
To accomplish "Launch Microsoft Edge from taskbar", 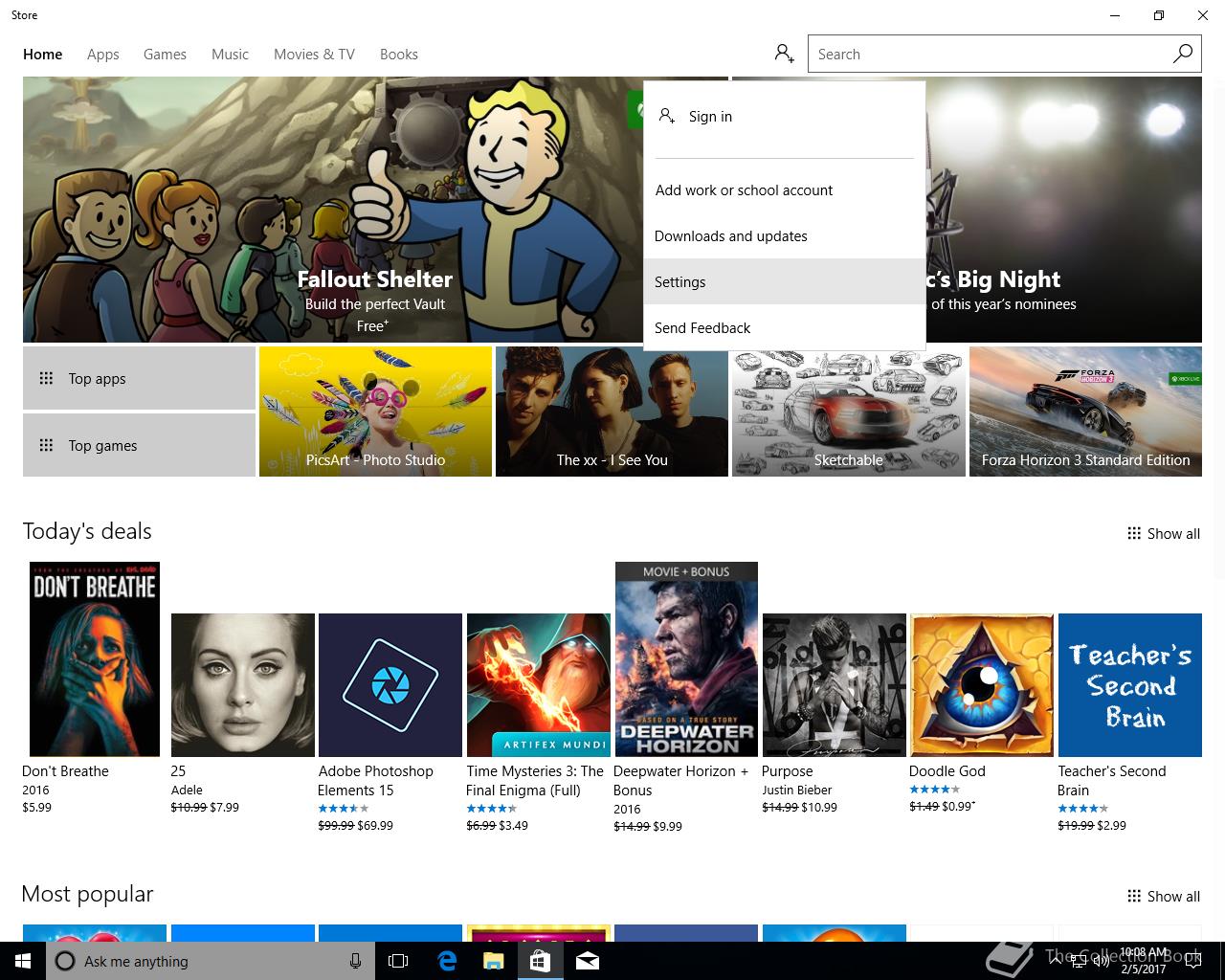I will coord(447,961).
